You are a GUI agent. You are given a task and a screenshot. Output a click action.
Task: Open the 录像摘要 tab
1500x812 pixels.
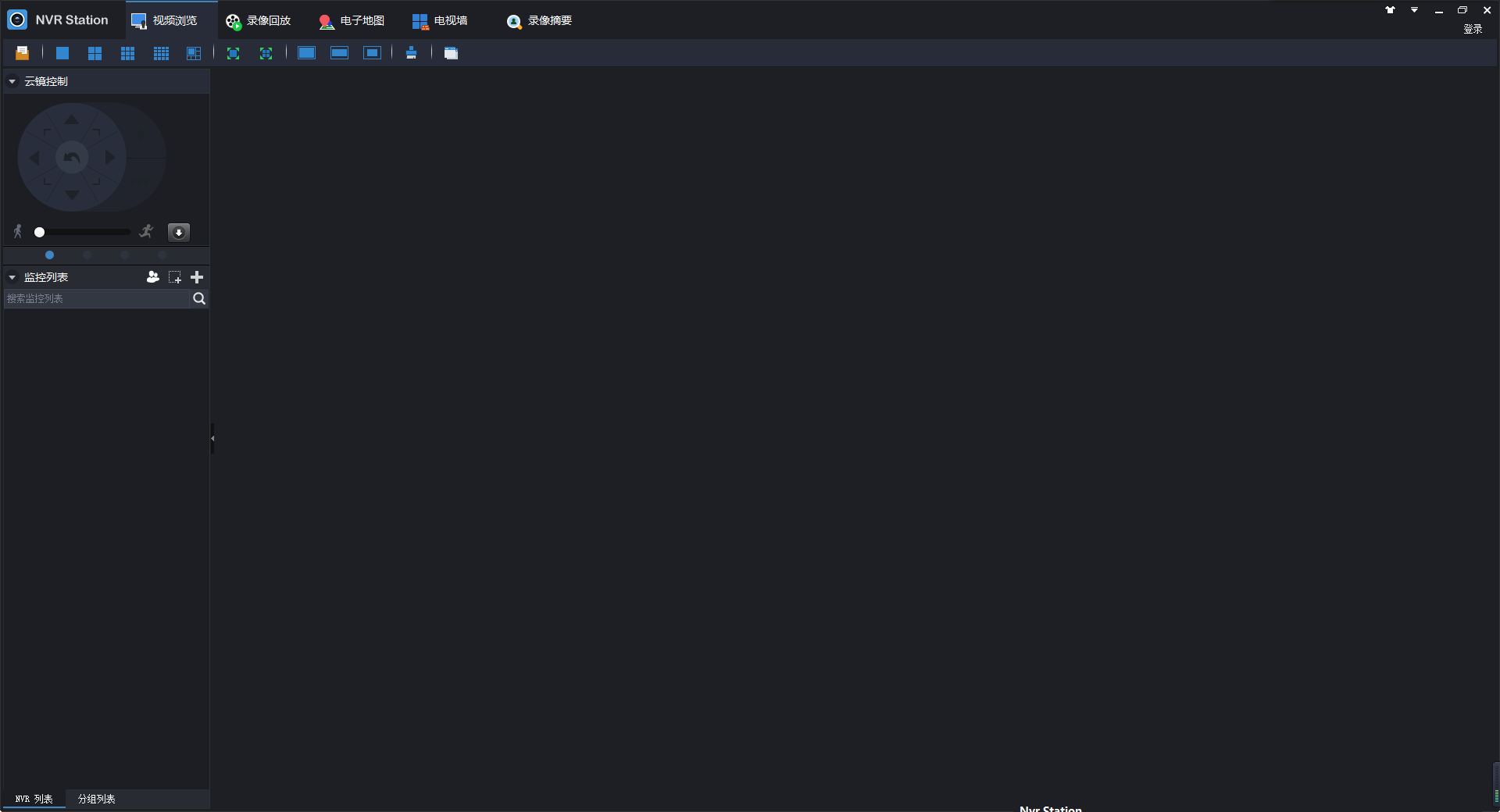click(539, 20)
